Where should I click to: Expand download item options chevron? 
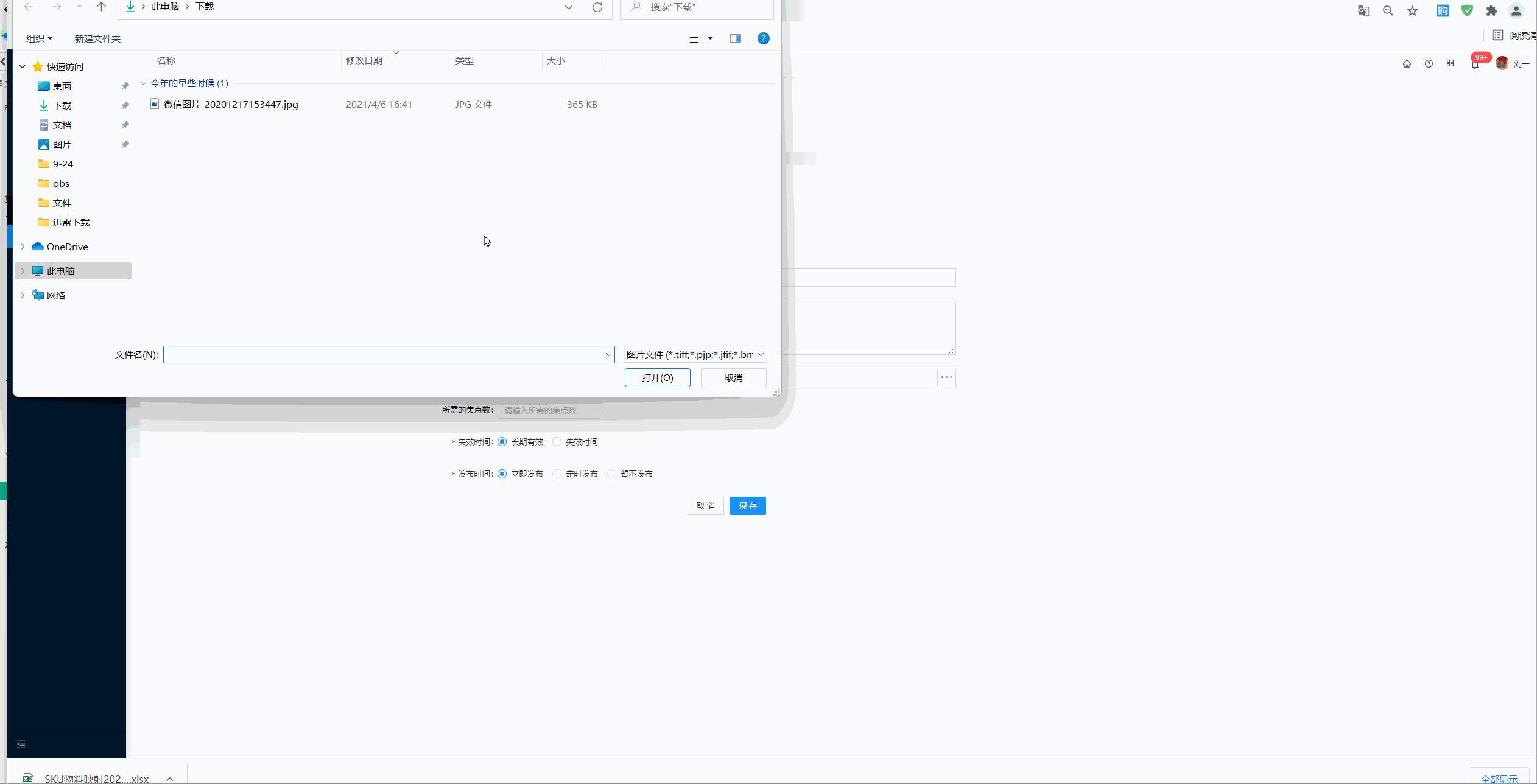pos(170,779)
